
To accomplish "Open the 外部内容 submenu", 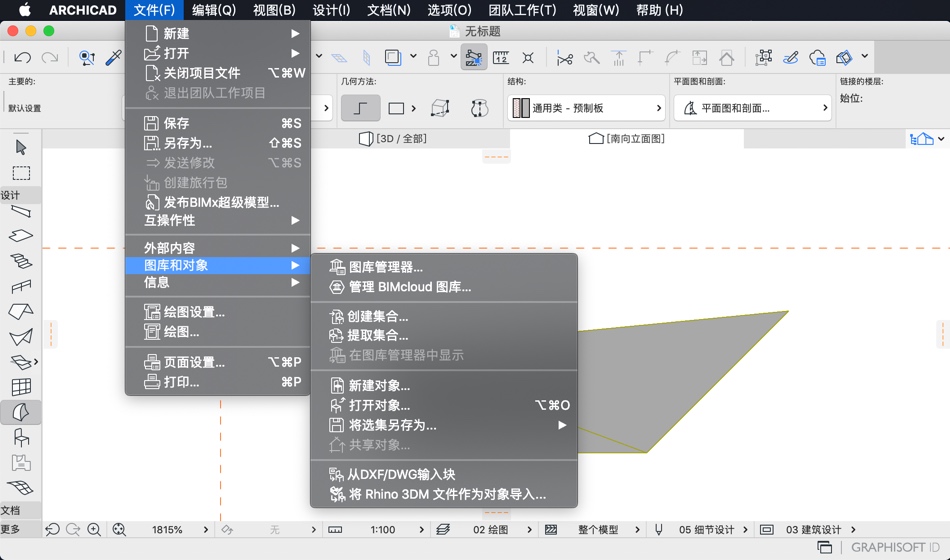I will tap(218, 248).
